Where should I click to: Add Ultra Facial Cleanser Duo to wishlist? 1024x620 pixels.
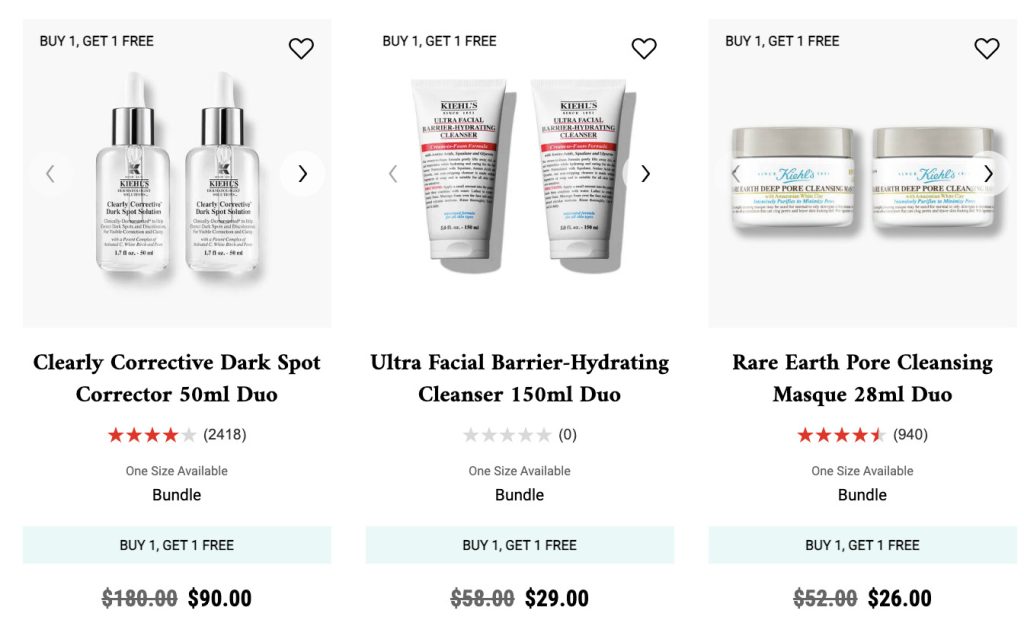(644, 48)
